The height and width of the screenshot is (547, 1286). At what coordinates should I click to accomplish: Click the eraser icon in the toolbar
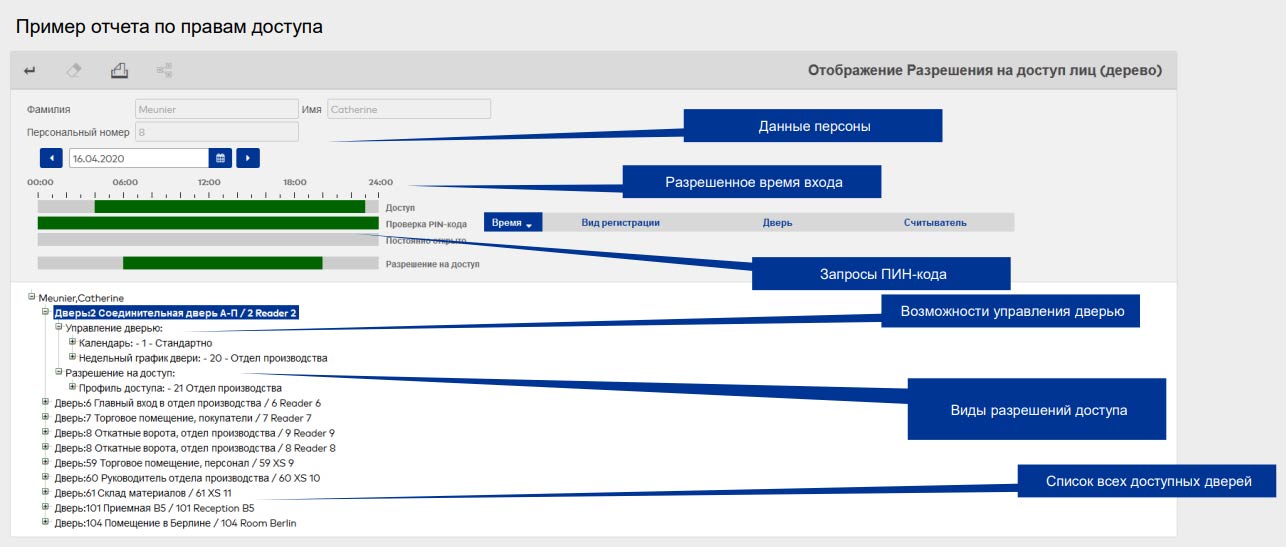coord(74,71)
